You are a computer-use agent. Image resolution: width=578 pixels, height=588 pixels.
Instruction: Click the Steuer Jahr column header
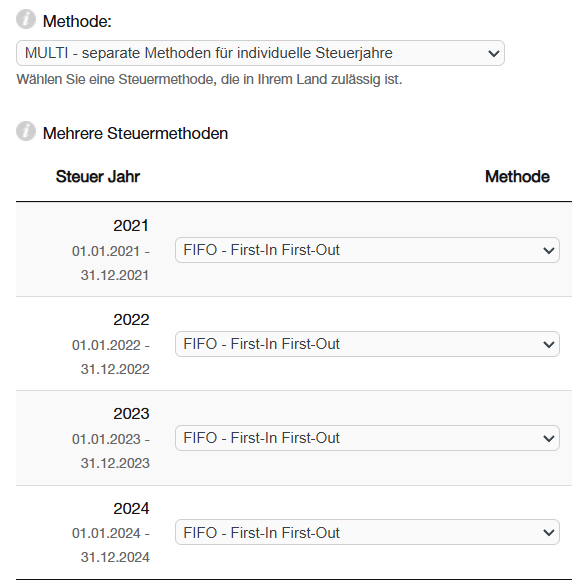(x=98, y=176)
